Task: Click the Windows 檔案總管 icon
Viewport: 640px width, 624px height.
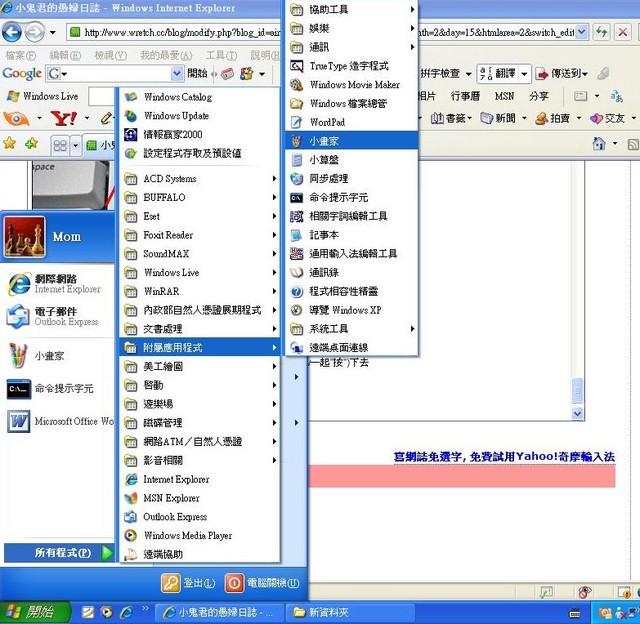Action: pyautogui.click(x=296, y=103)
